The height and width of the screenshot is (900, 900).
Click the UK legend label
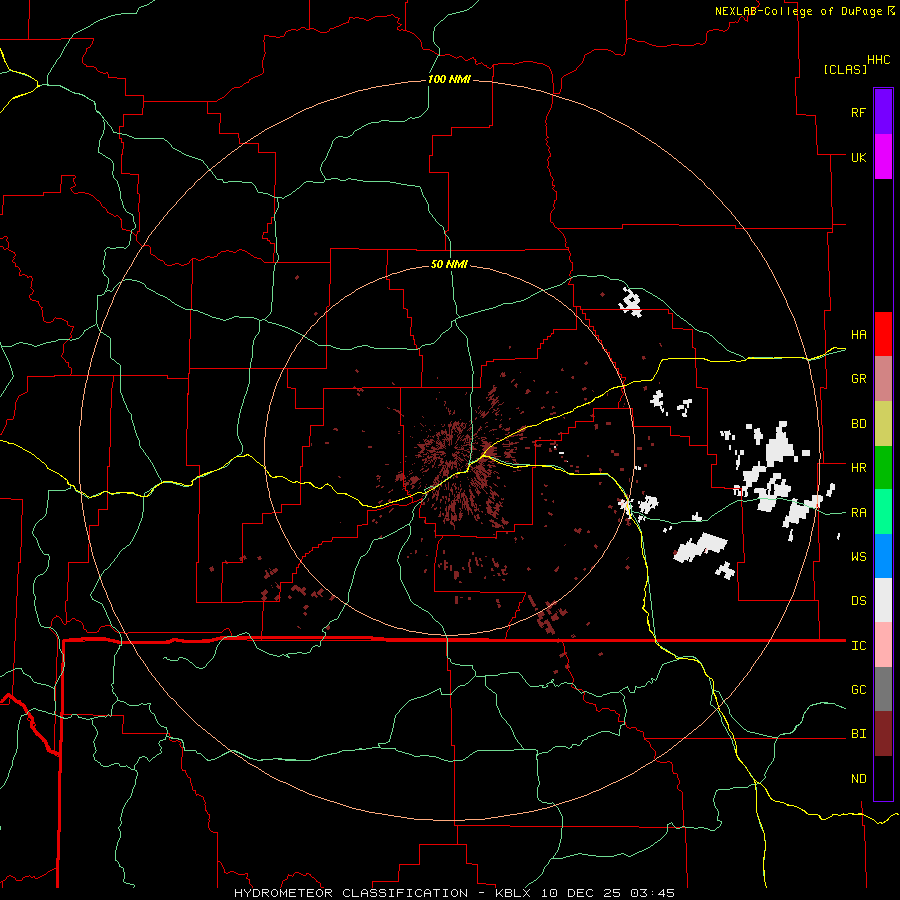coord(858,157)
